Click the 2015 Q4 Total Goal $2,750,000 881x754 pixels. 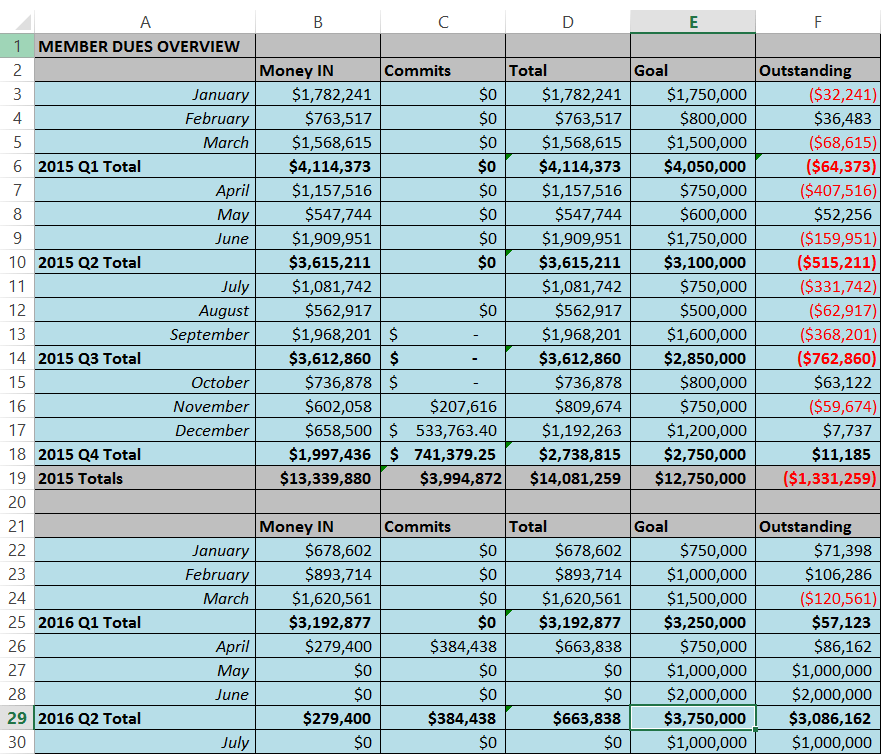(692, 454)
